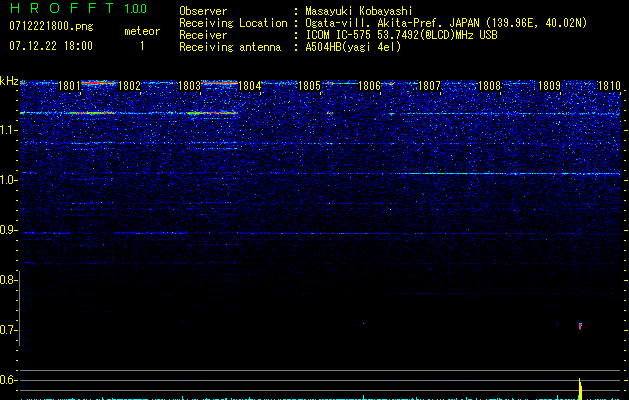Click the ICOM IC-575 receiver description

click(401, 35)
